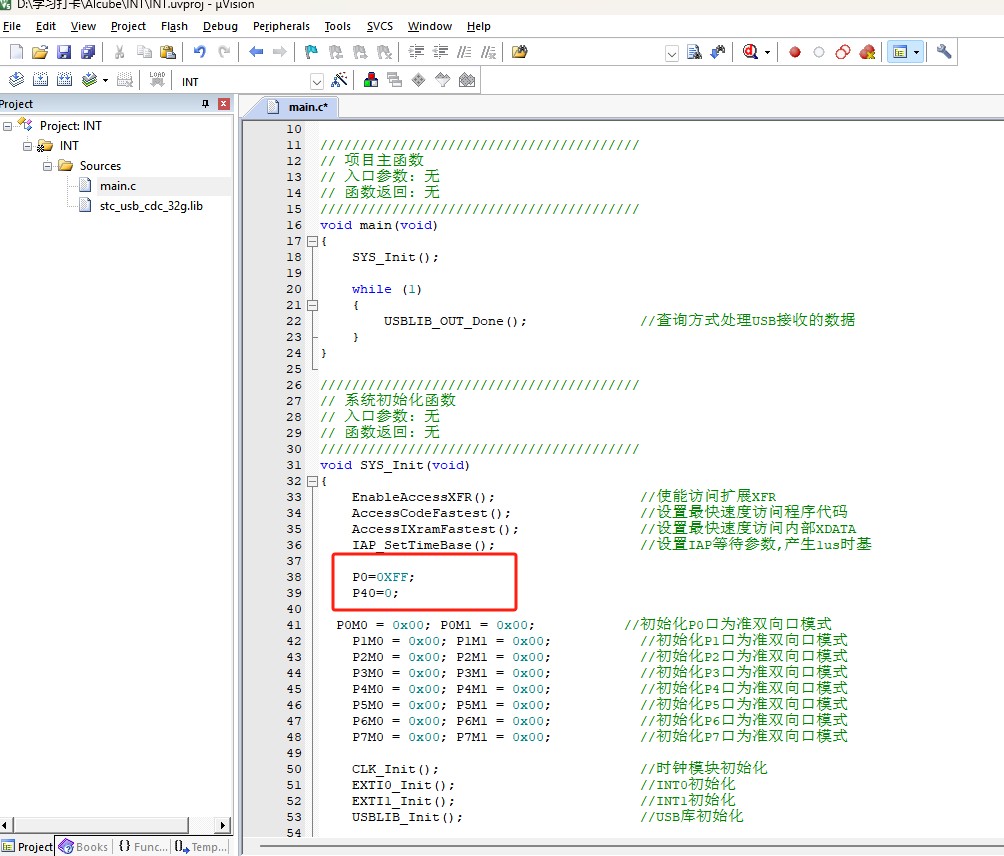Open Options for Target magic wand icon
1004x856 pixels.
point(339,80)
